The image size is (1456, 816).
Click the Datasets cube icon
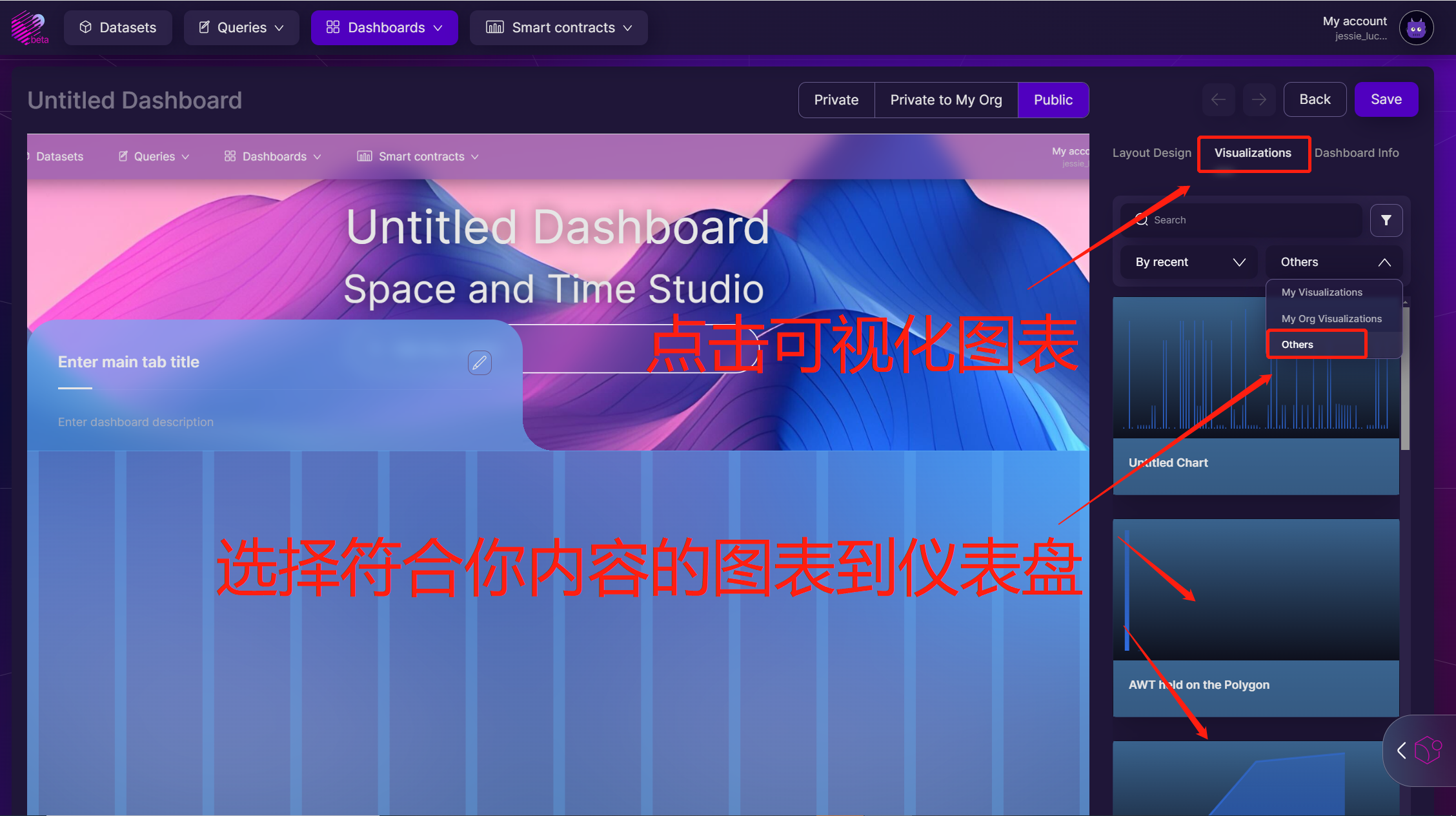pos(85,27)
